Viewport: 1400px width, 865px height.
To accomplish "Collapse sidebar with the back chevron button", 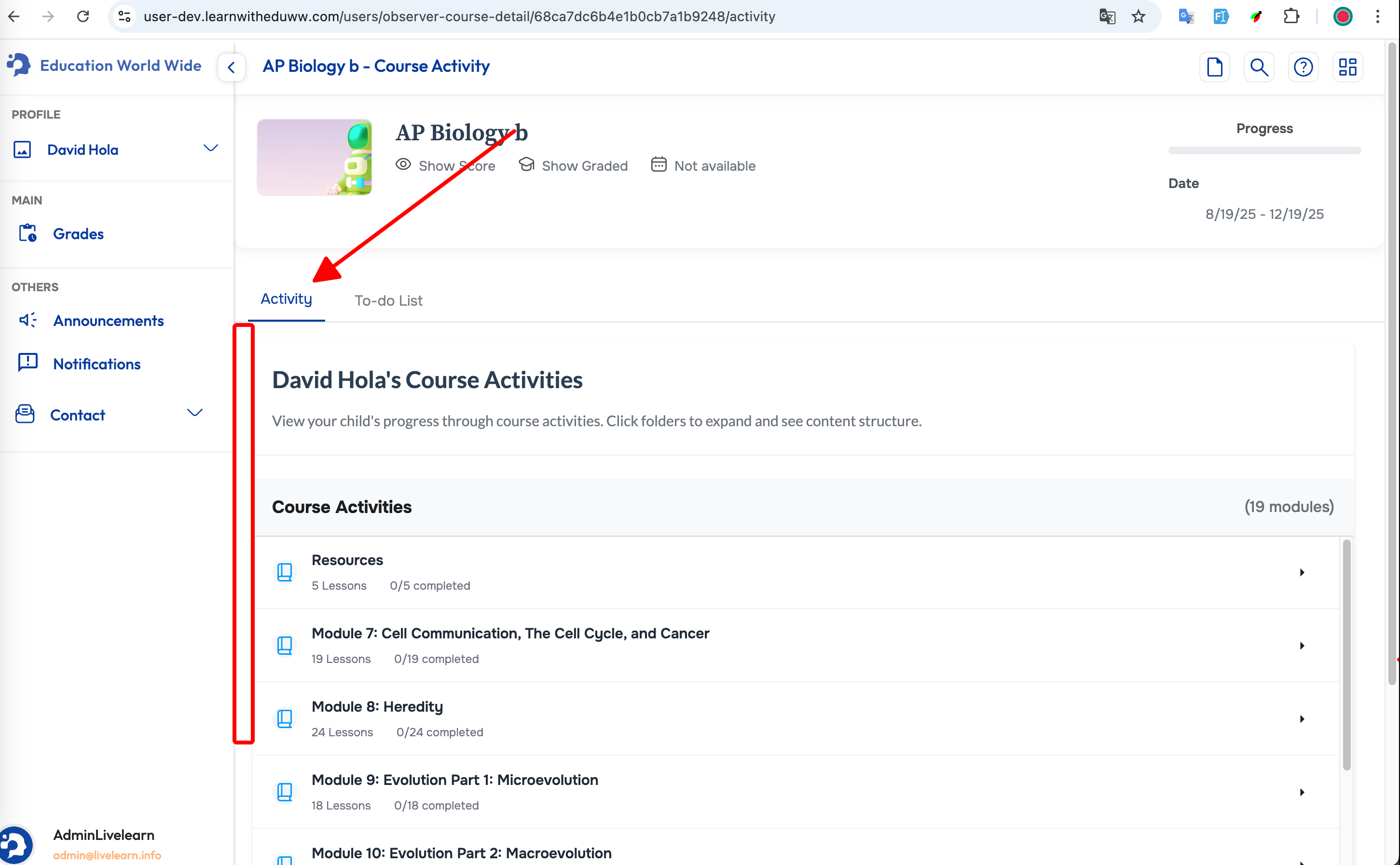I will [x=231, y=67].
